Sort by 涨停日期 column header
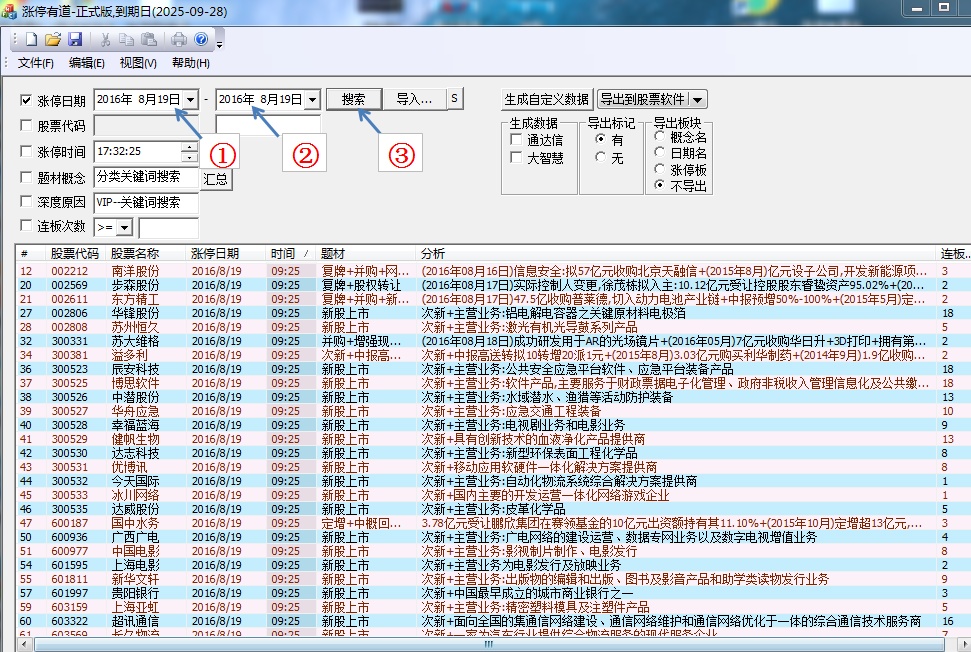Viewport: 971px width, 652px height. pyautogui.click(x=215, y=253)
